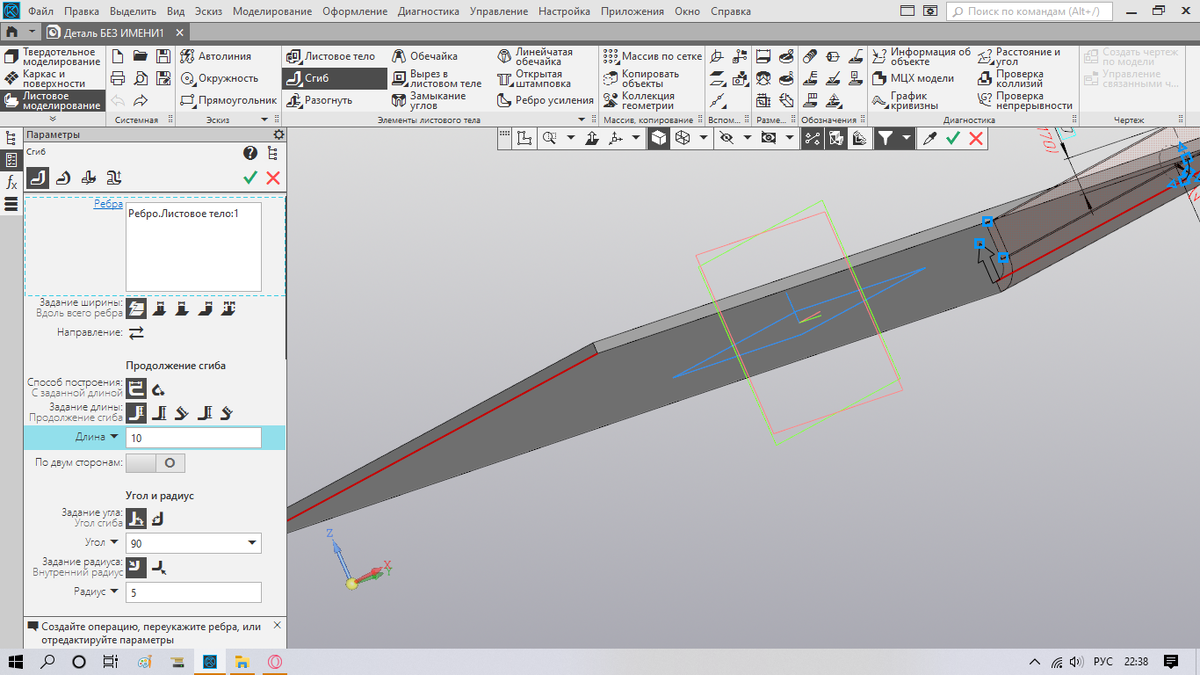
Task: Choose the Листовое тело tool
Action: [330, 56]
